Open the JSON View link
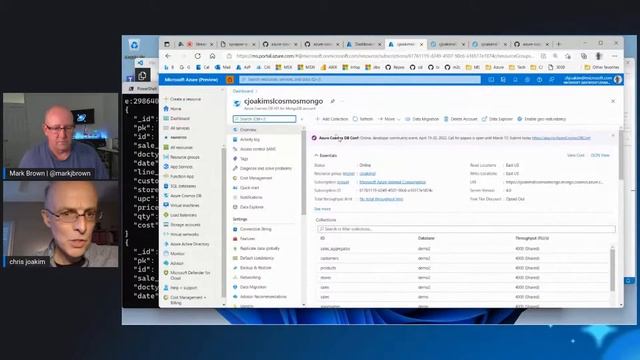The height and width of the screenshot is (360, 640). 600,156
